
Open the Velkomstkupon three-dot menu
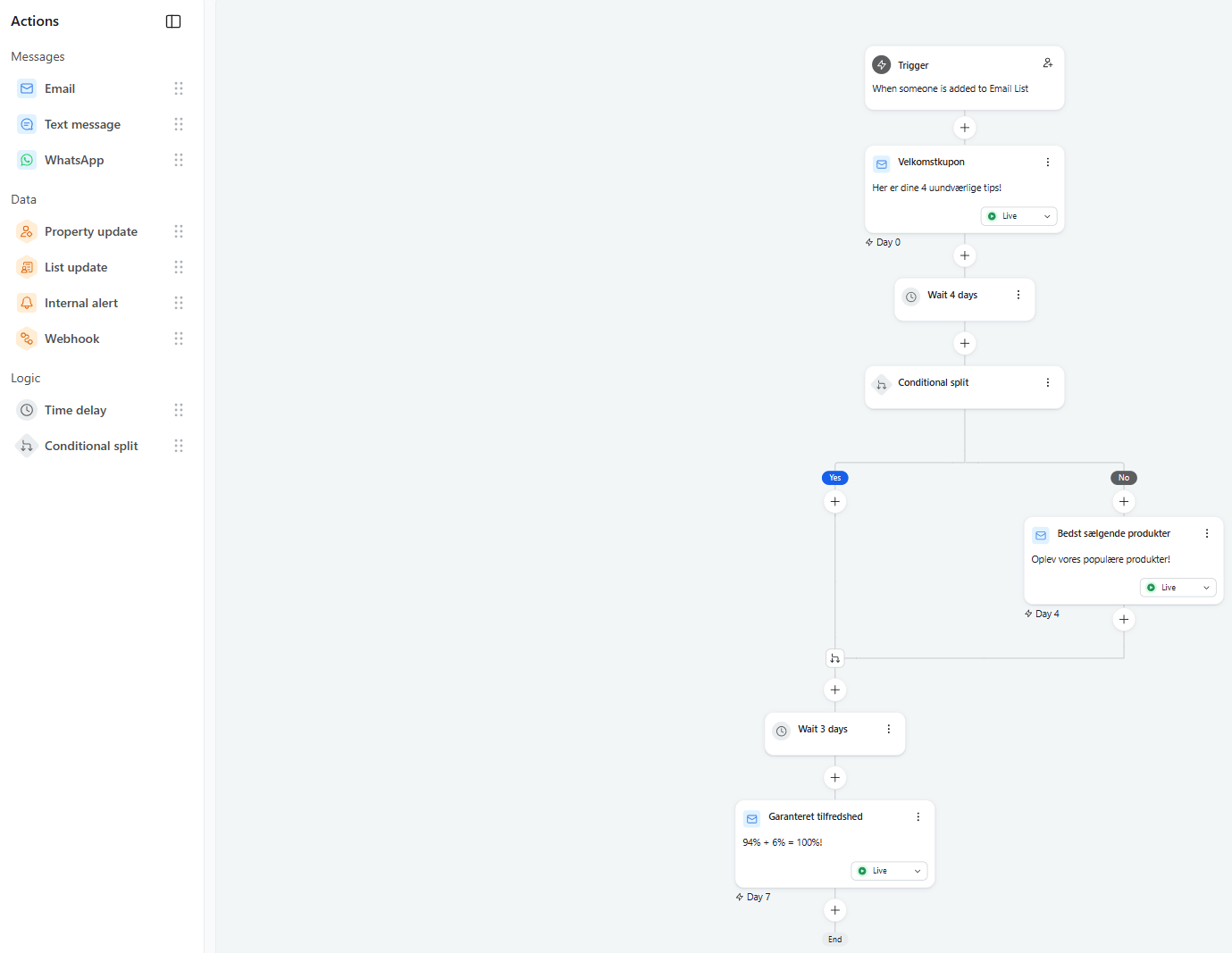click(x=1048, y=163)
